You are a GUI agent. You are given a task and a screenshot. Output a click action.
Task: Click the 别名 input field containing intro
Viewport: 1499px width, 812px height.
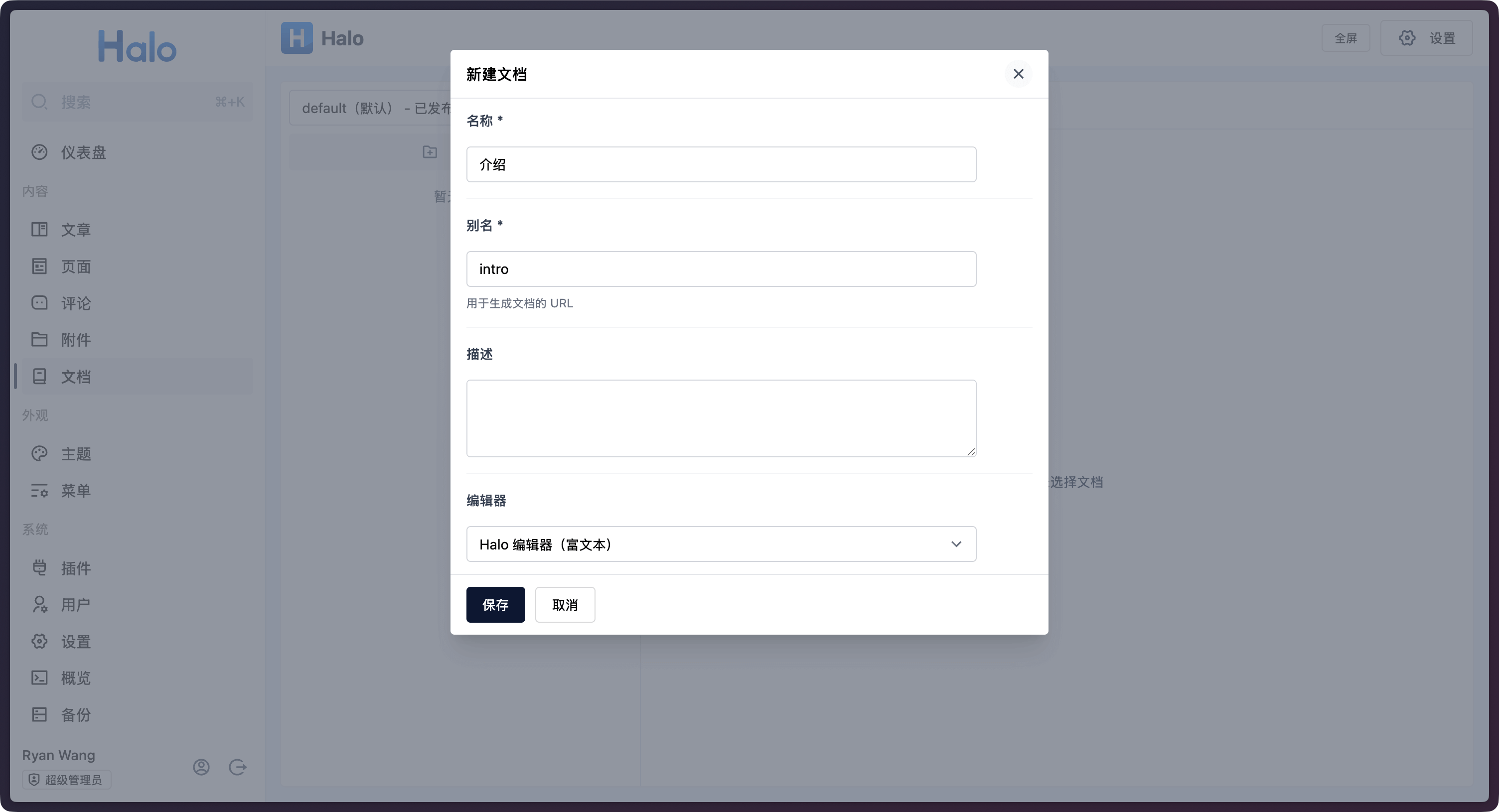[x=721, y=270]
